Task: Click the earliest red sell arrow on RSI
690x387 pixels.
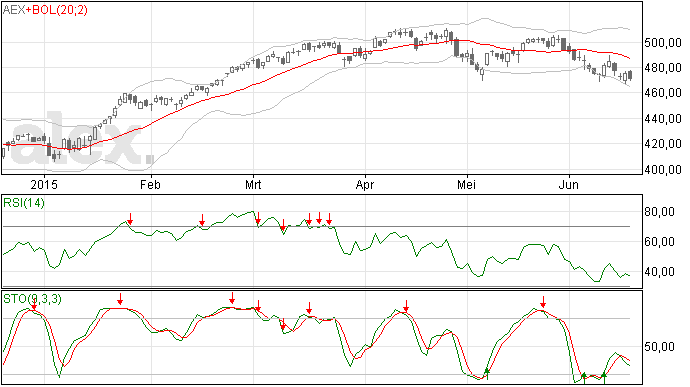Action: pos(130,218)
